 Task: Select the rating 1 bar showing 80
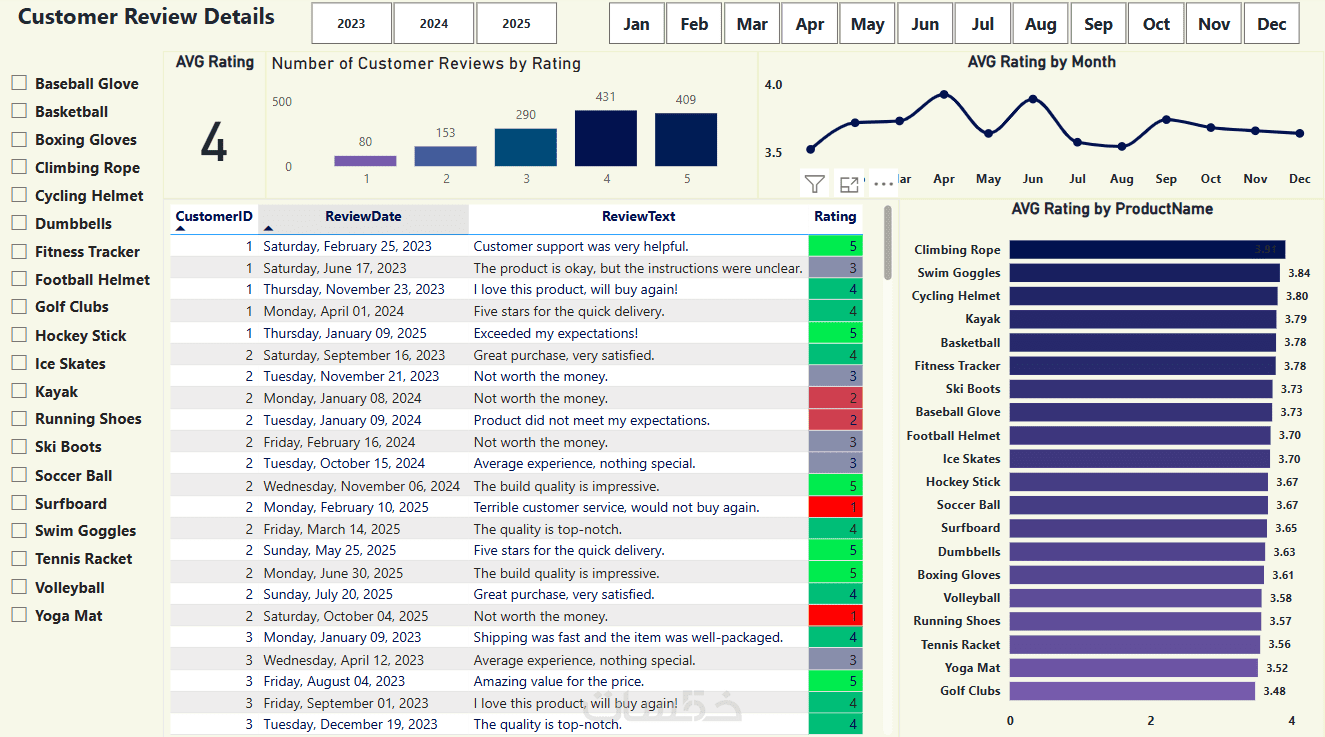click(x=365, y=160)
